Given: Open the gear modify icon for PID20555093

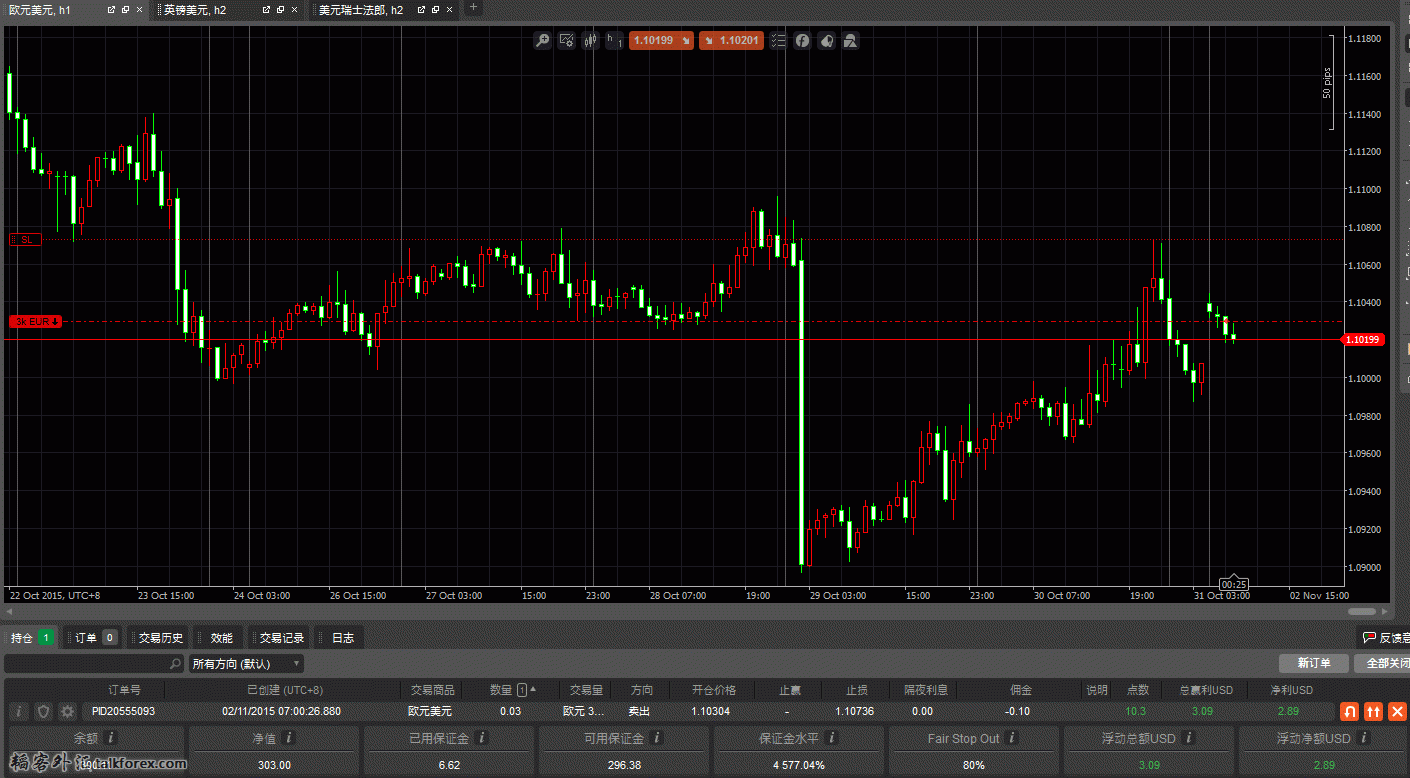Looking at the screenshot, I should tap(67, 711).
